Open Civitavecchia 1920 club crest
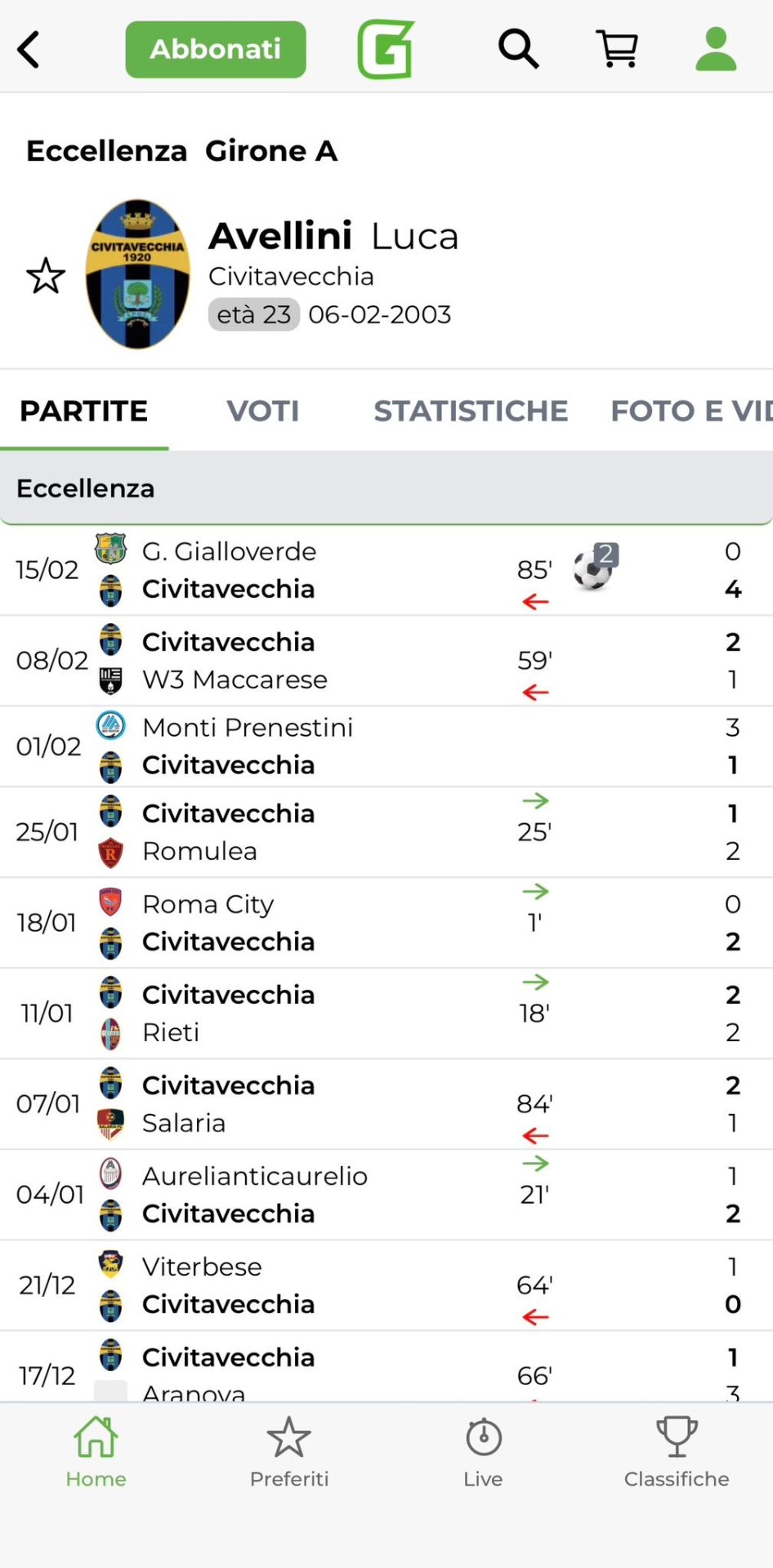Image resolution: width=773 pixels, height=1568 pixels. (x=137, y=274)
